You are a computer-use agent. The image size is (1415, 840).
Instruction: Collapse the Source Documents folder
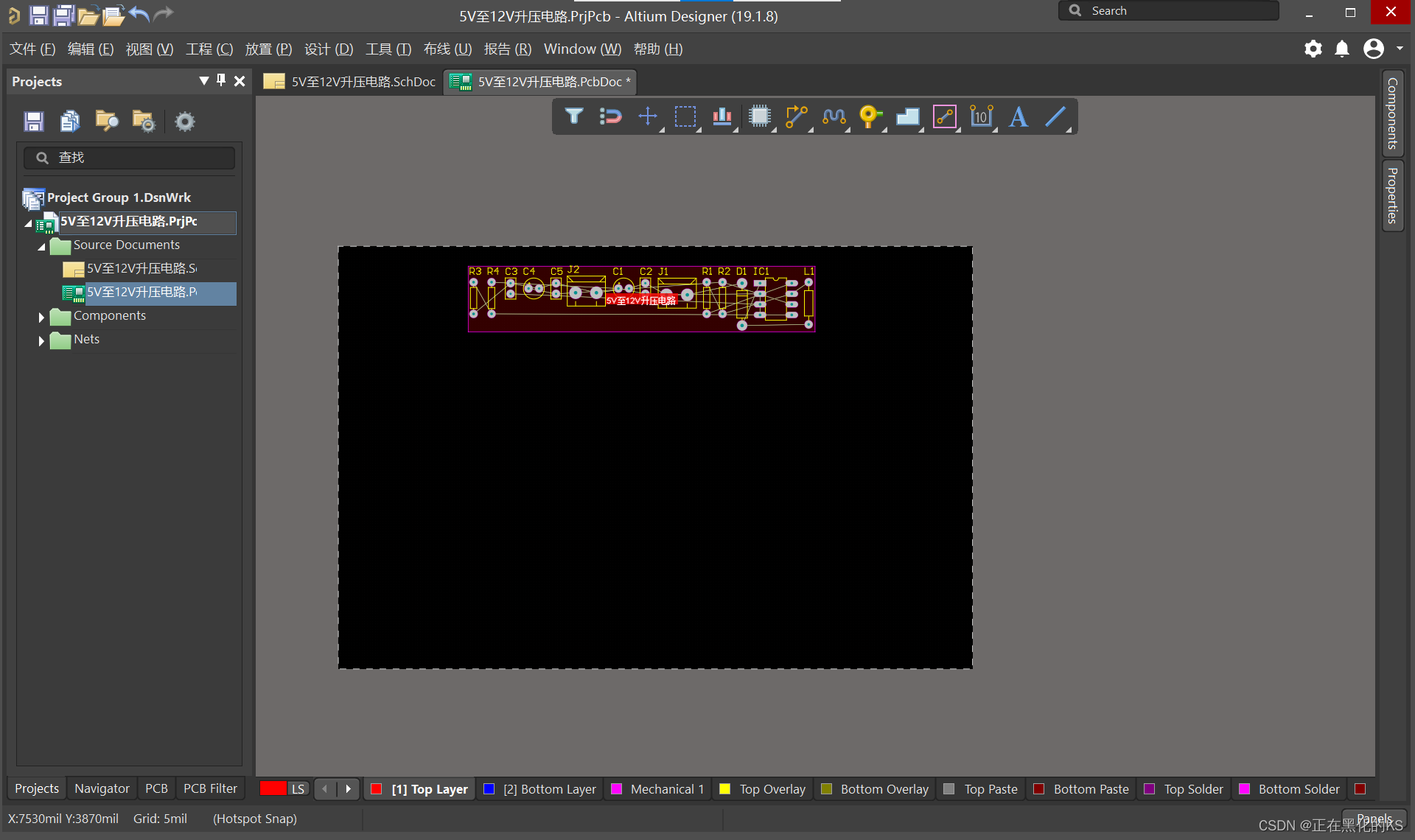41,246
